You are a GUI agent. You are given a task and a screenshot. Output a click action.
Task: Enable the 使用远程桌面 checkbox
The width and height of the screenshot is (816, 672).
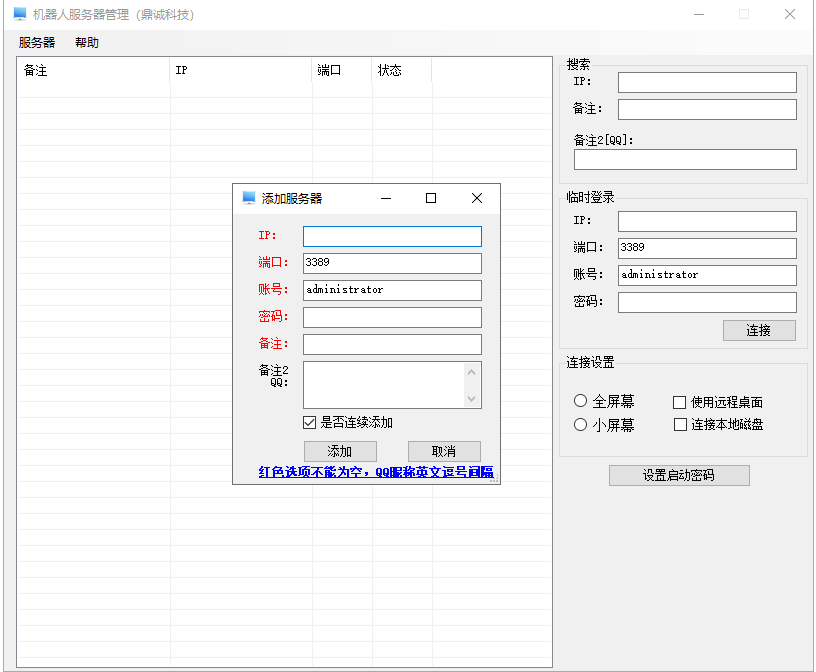[x=680, y=402]
